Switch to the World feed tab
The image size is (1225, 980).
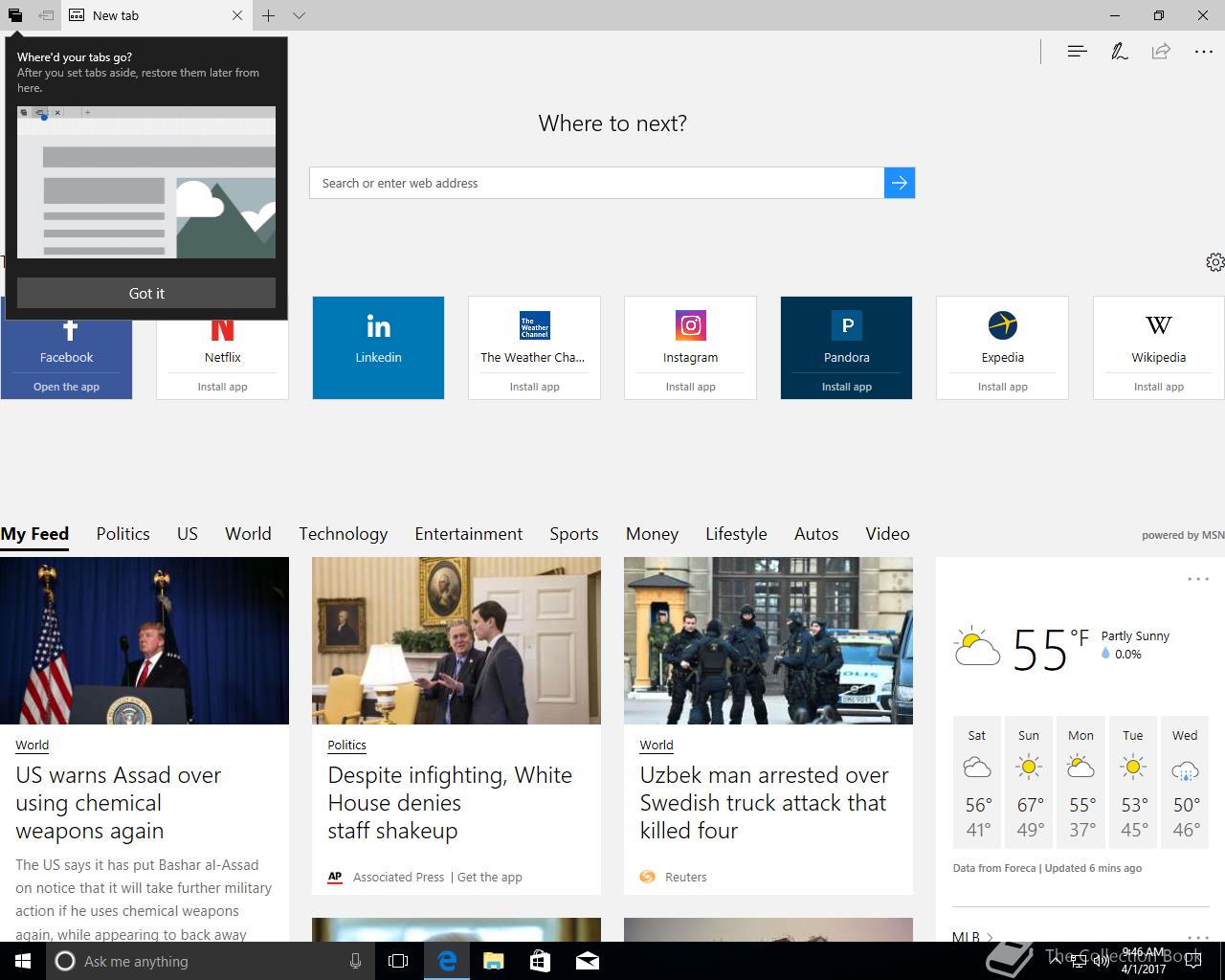(x=248, y=534)
